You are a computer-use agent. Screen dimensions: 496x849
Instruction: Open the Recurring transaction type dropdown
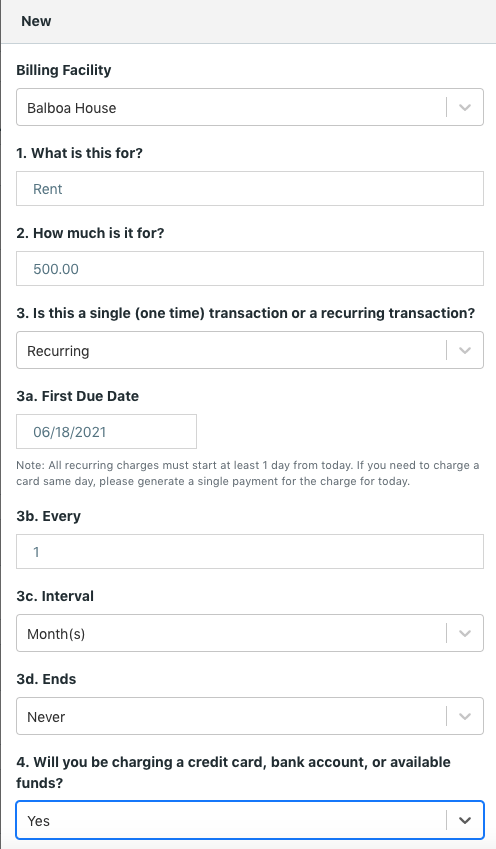pyautogui.click(x=250, y=350)
